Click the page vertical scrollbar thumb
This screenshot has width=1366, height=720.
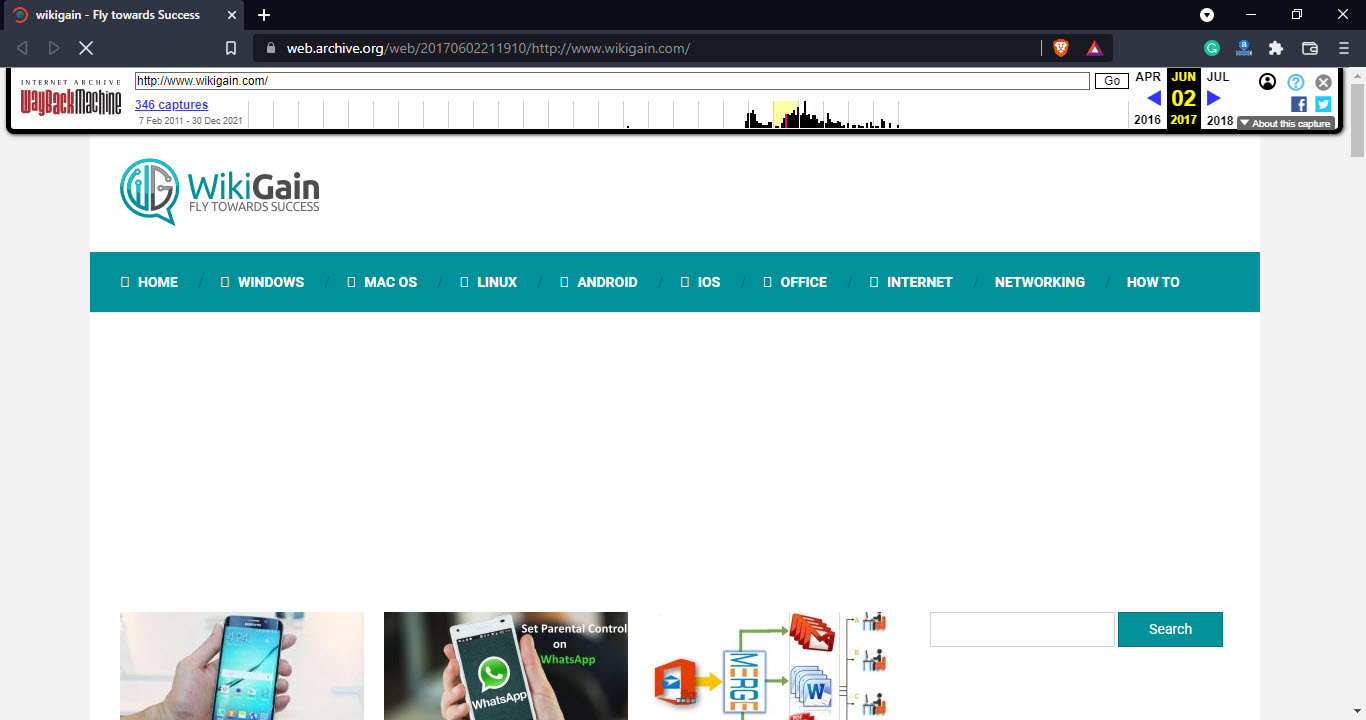pyautogui.click(x=1358, y=119)
